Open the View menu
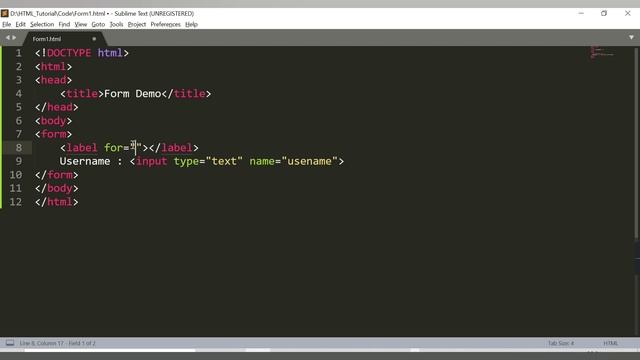The image size is (640, 360). [x=80, y=24]
